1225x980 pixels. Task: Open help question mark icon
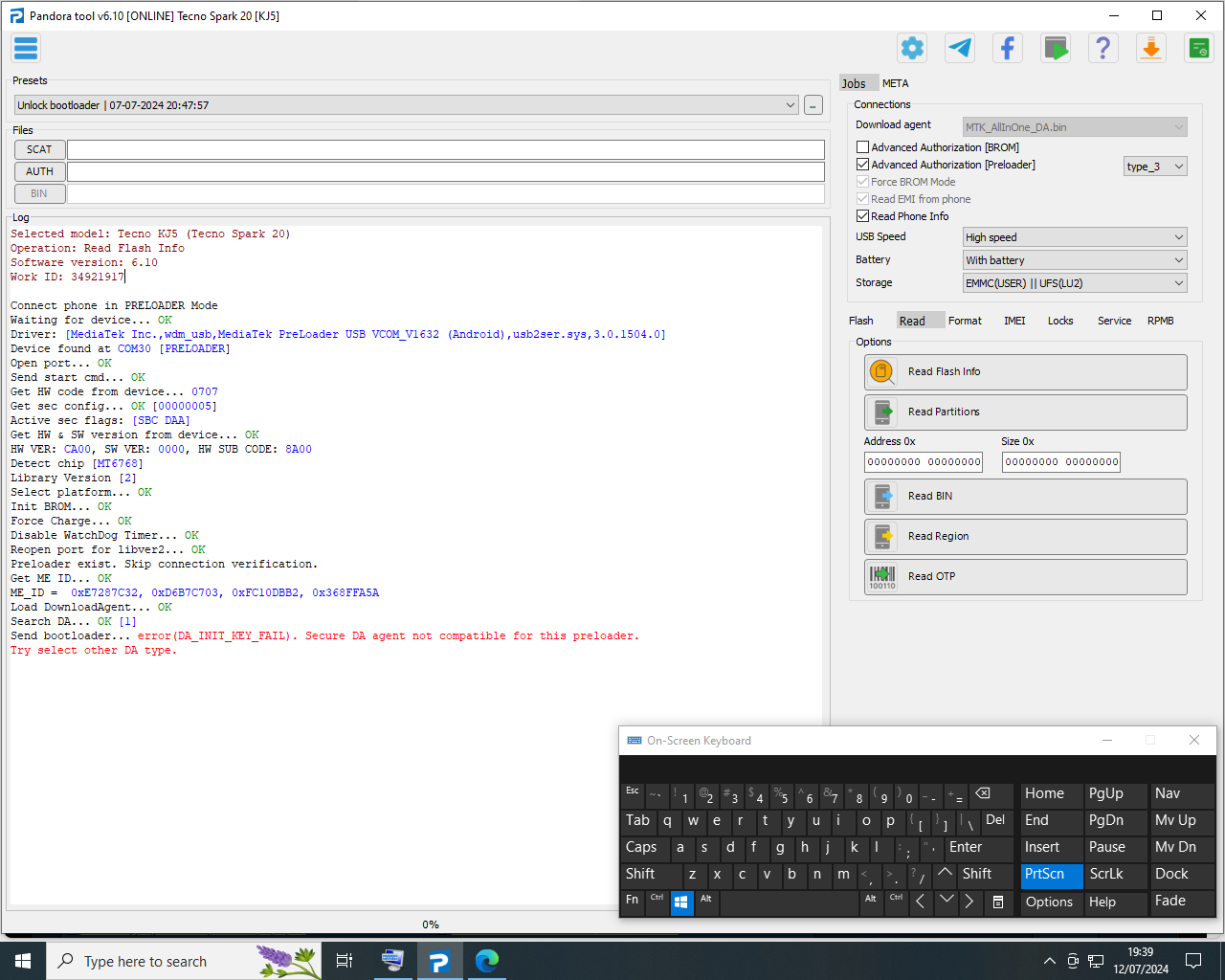pos(1103,48)
